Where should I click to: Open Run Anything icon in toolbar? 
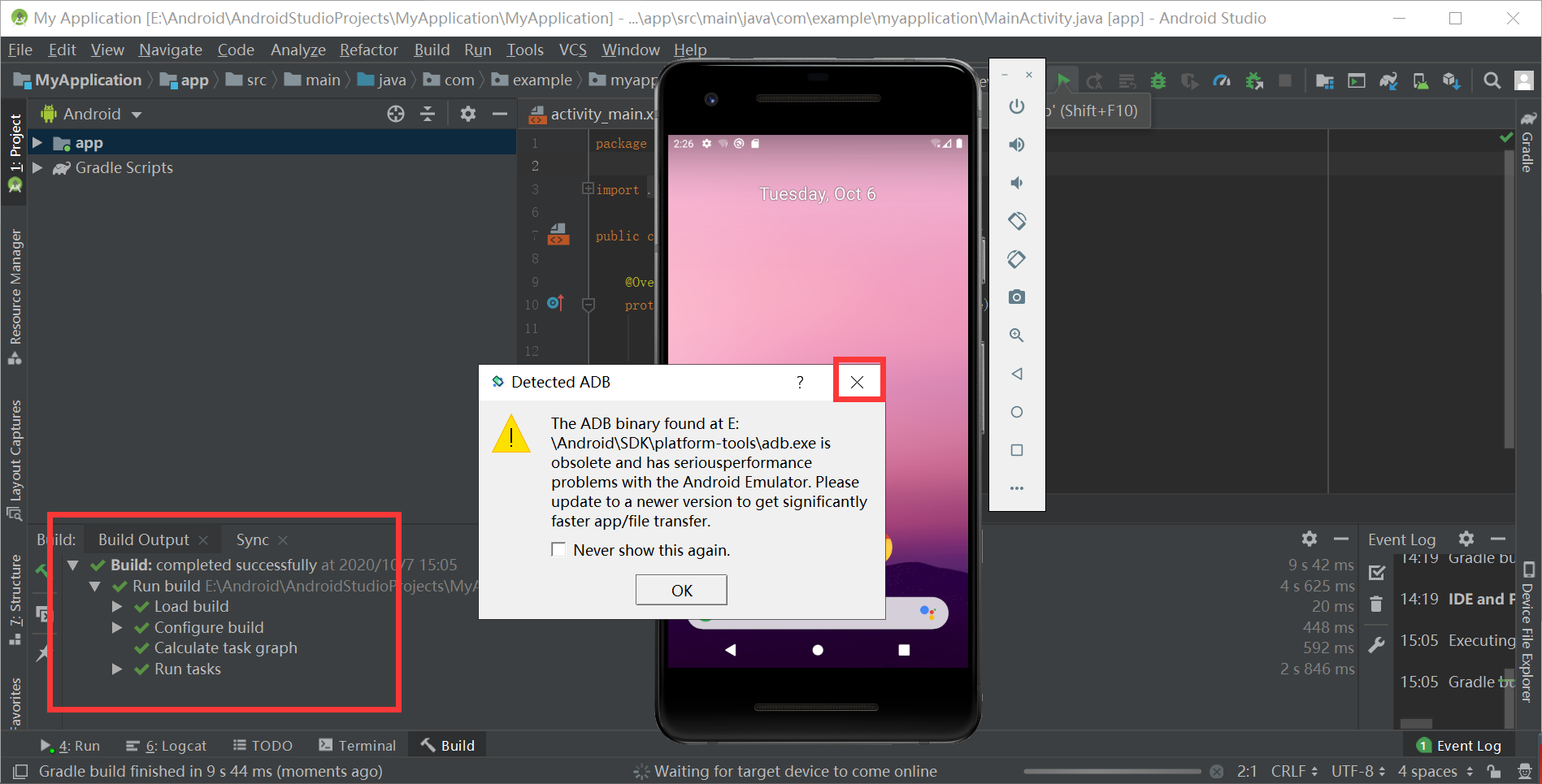click(1357, 80)
